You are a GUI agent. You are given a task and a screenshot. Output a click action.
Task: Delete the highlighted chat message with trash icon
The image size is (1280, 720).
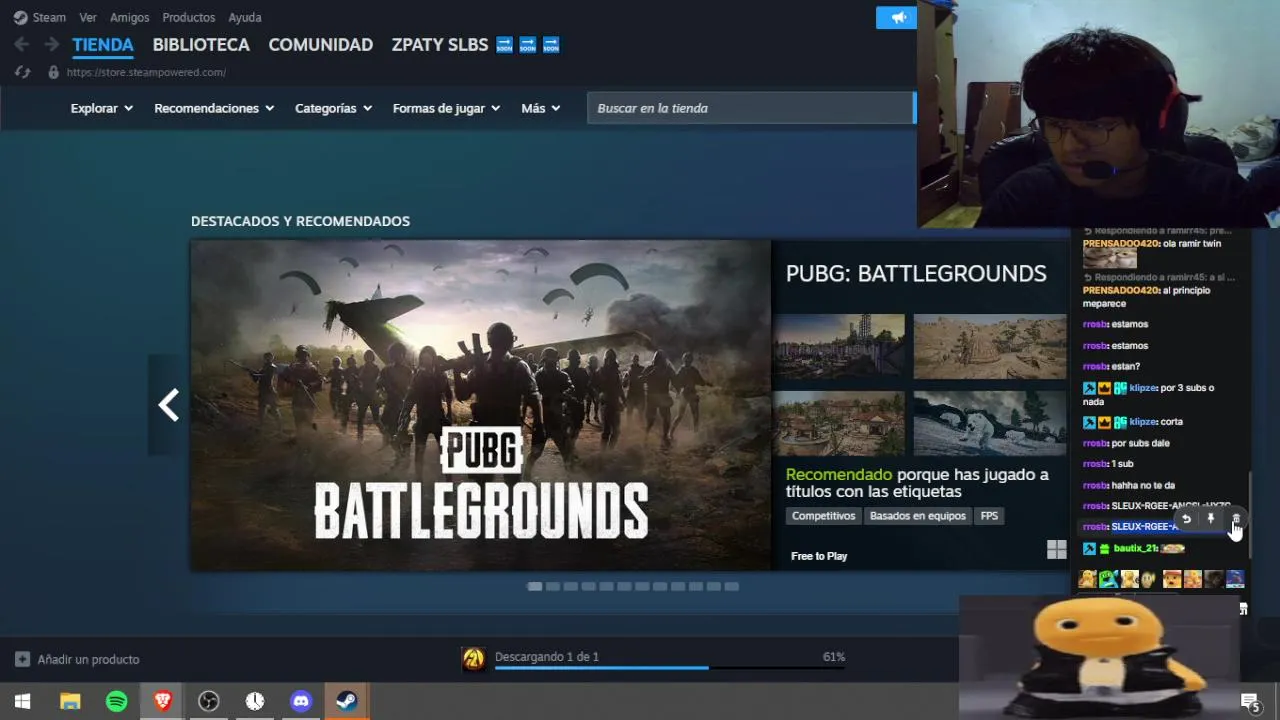point(1236,519)
